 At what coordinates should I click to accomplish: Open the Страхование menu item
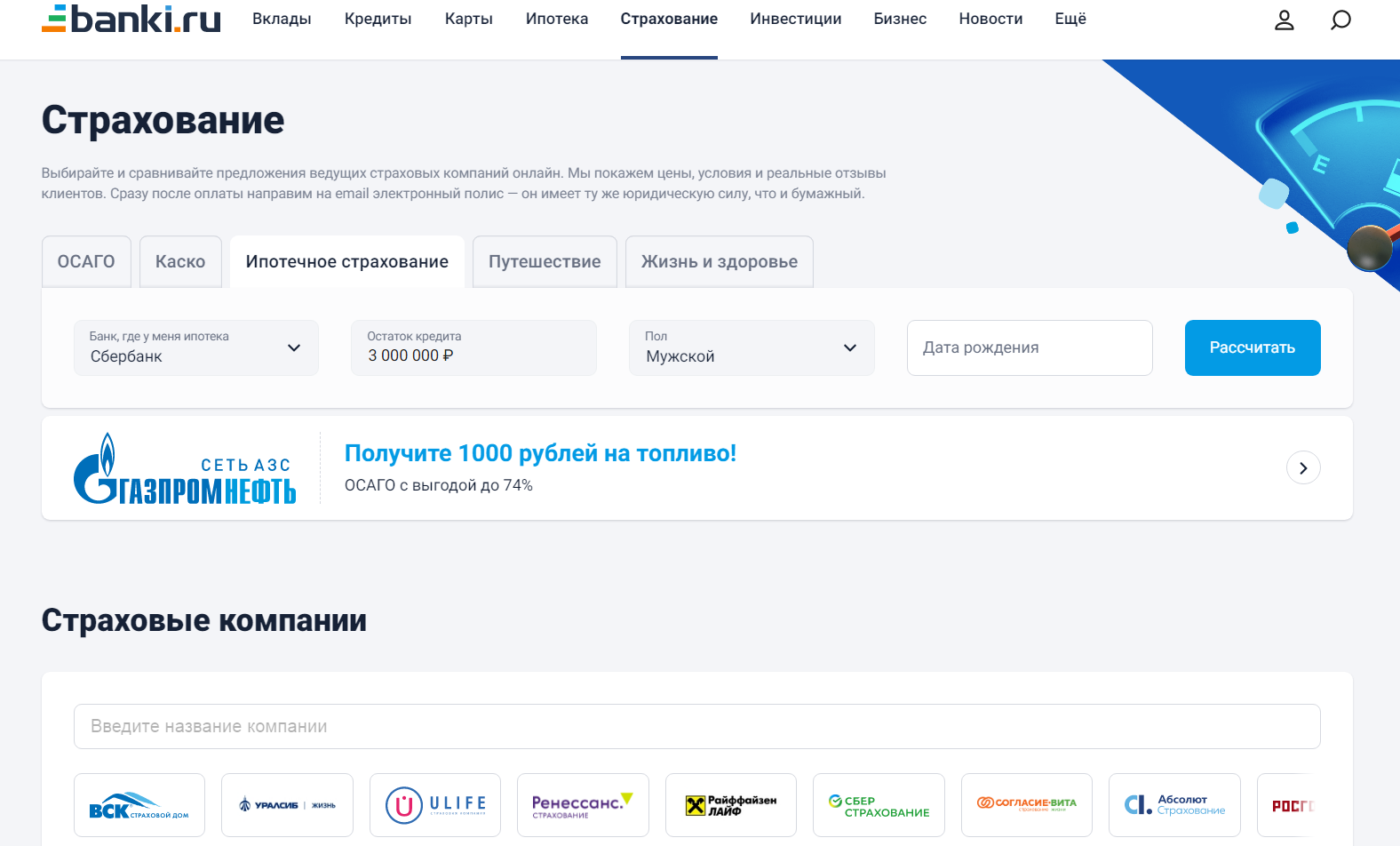(x=669, y=19)
